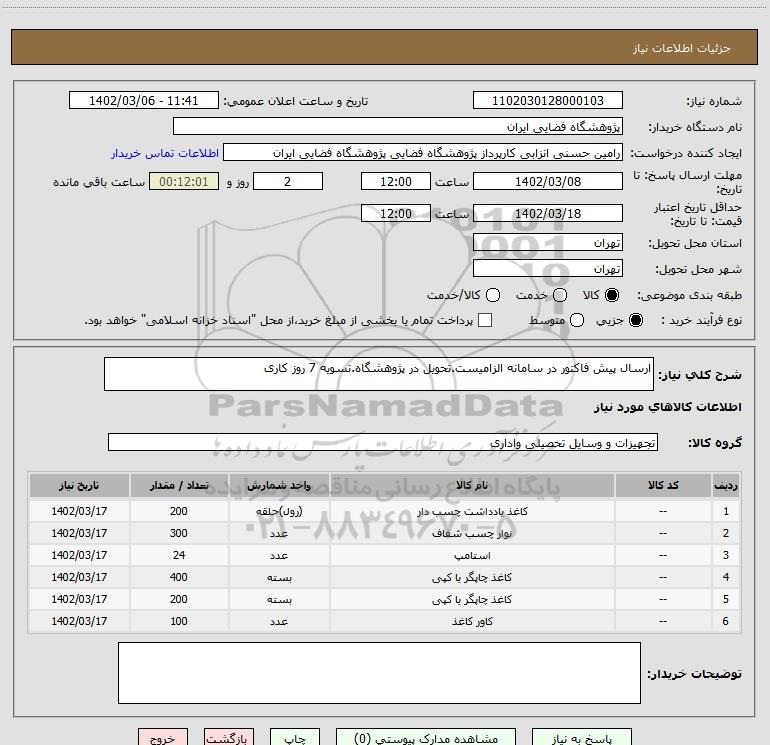This screenshot has height=745, width=770.
Task: Click unit بسته in row 5
Action: click(x=279, y=599)
